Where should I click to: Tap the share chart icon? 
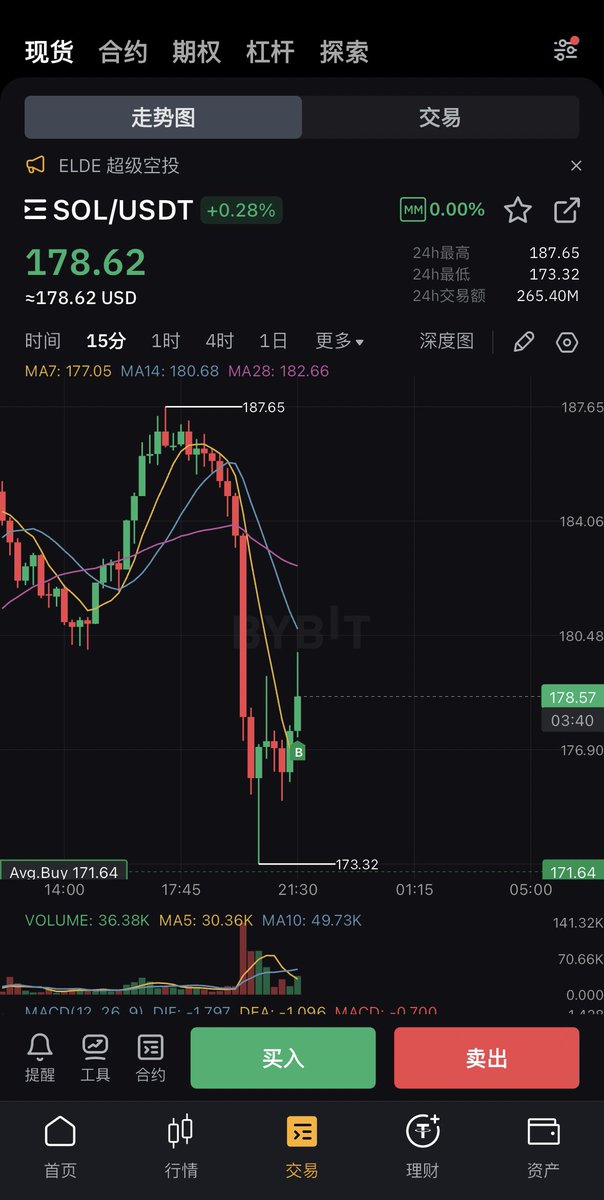[567, 210]
